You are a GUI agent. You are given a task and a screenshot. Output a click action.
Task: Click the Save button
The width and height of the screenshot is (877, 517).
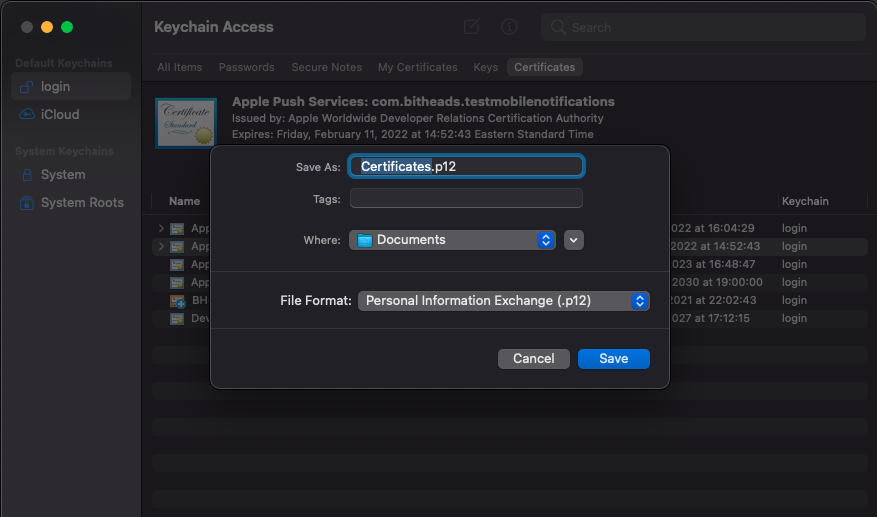[x=614, y=359]
